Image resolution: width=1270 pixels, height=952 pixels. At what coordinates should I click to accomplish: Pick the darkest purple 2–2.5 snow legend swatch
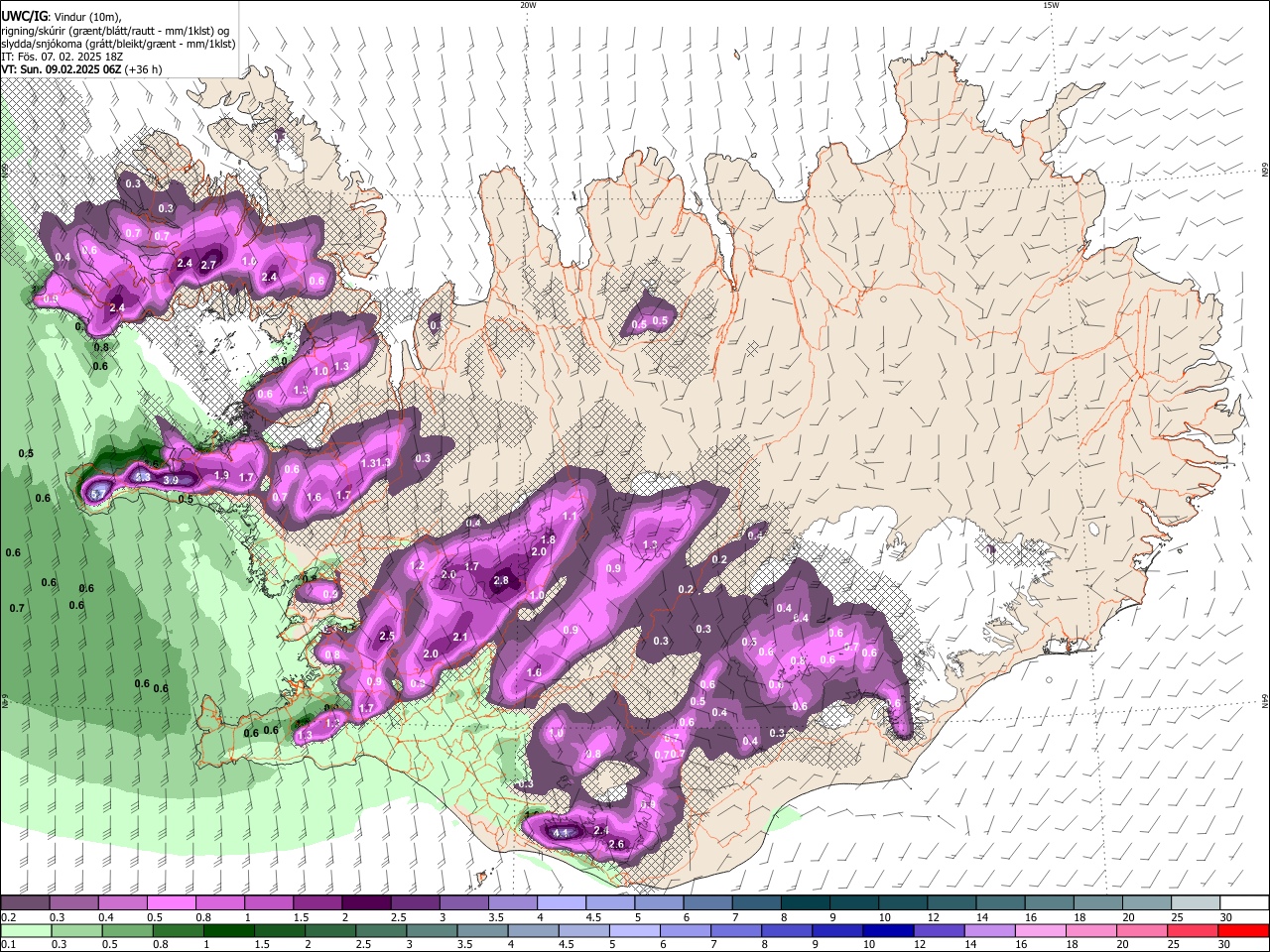pyautogui.click(x=366, y=903)
